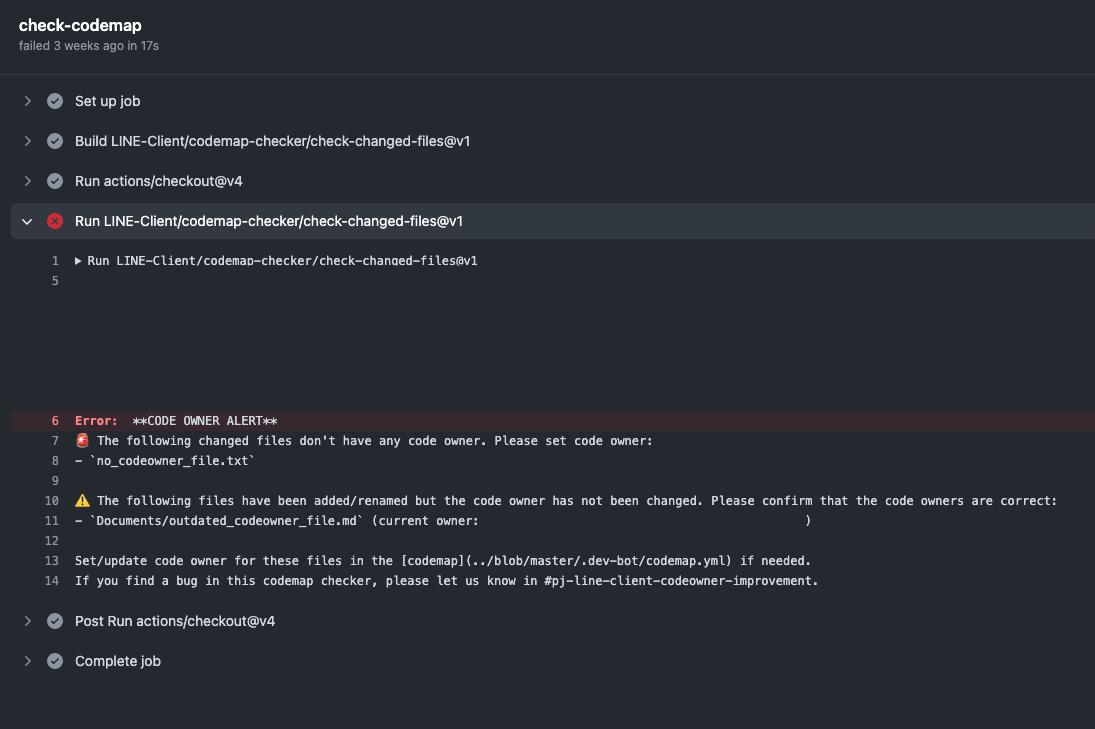
Task: Click success icon beside Post Run actions/checkout@v4
Action: pos(55,621)
